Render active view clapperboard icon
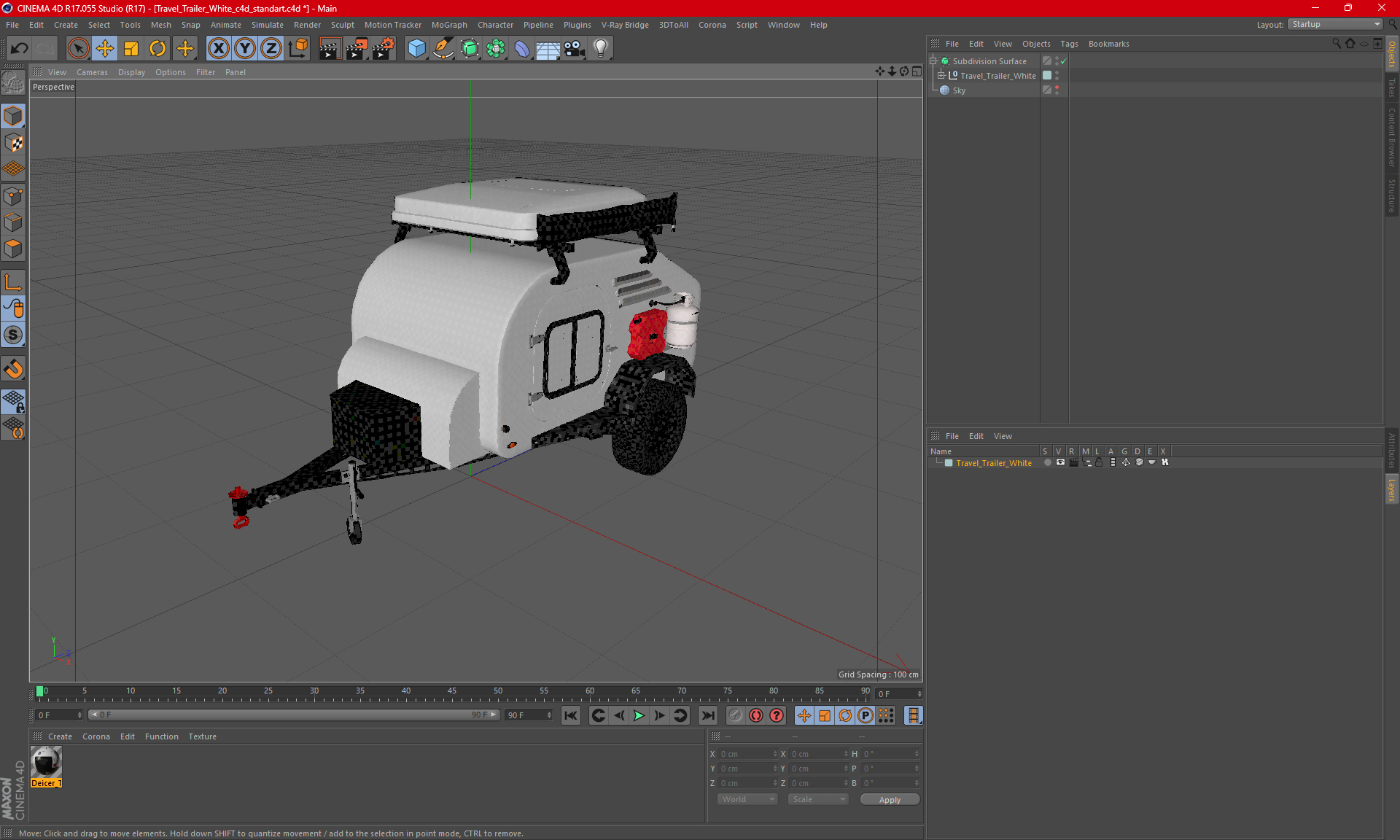This screenshot has width=1400, height=840. click(x=330, y=49)
